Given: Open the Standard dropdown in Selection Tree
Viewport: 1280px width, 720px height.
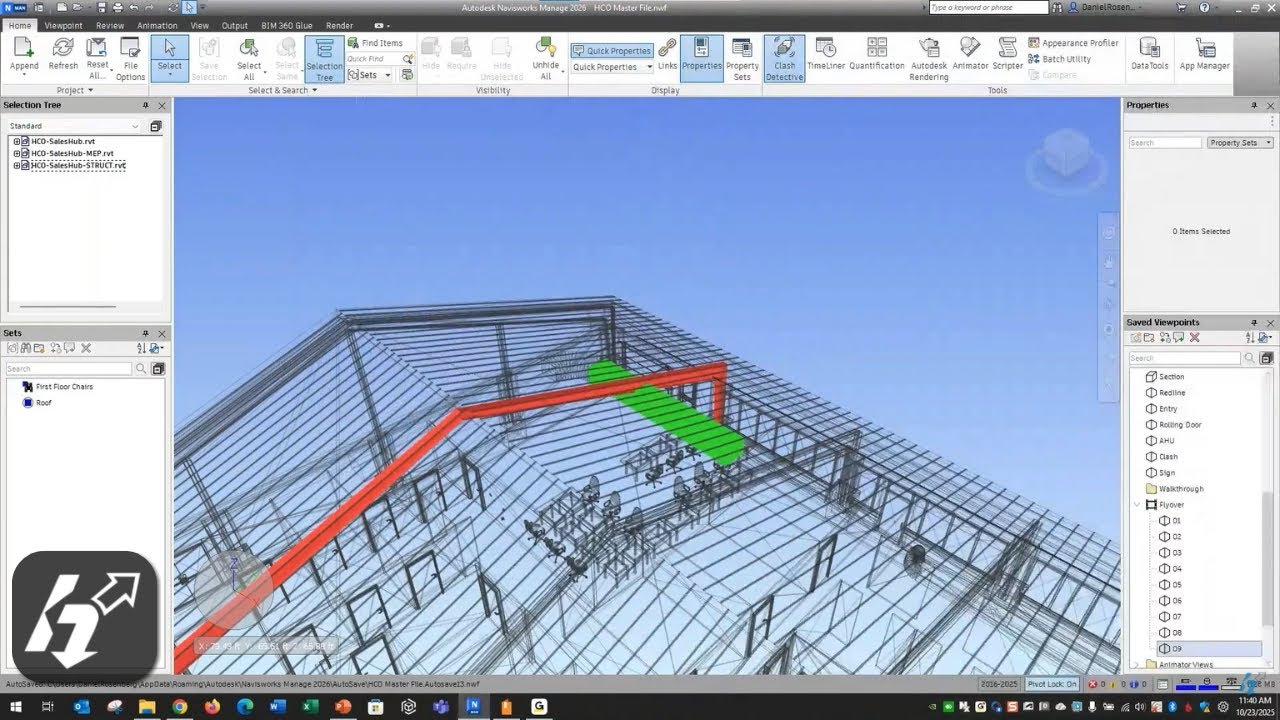Looking at the screenshot, I should [74, 126].
